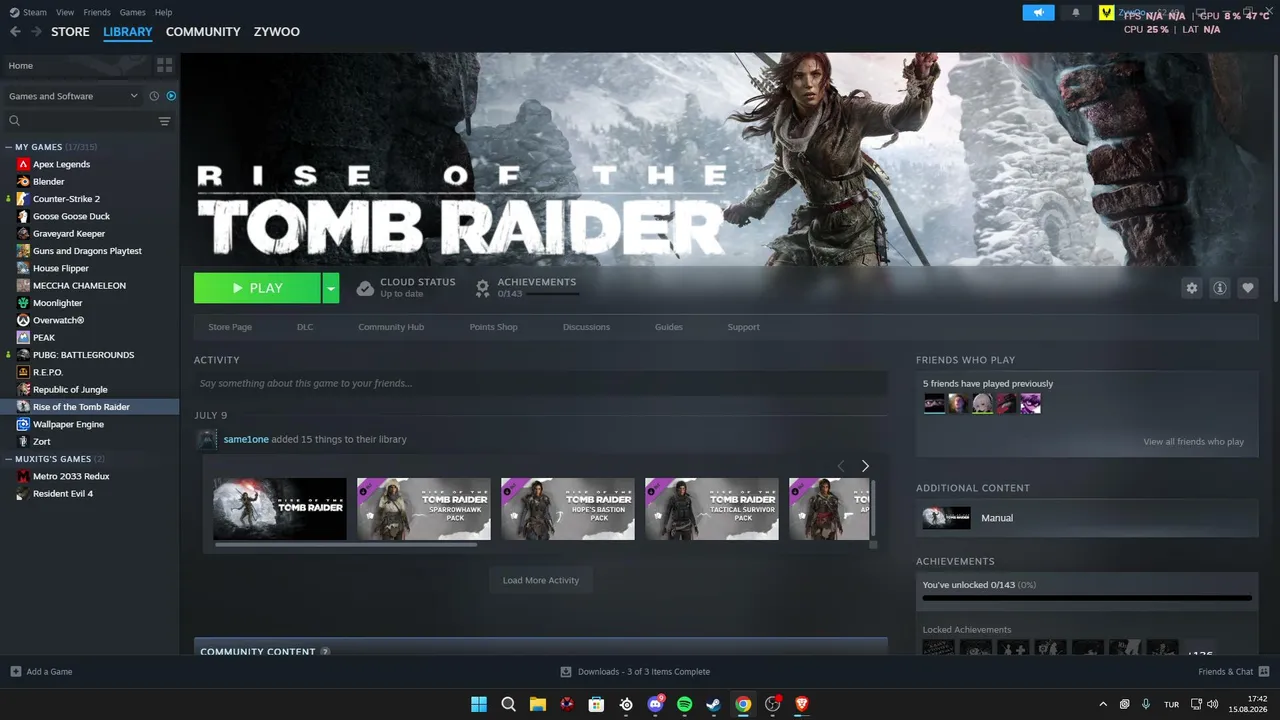Click the library search magnifier
1280x720 pixels.
15,121
